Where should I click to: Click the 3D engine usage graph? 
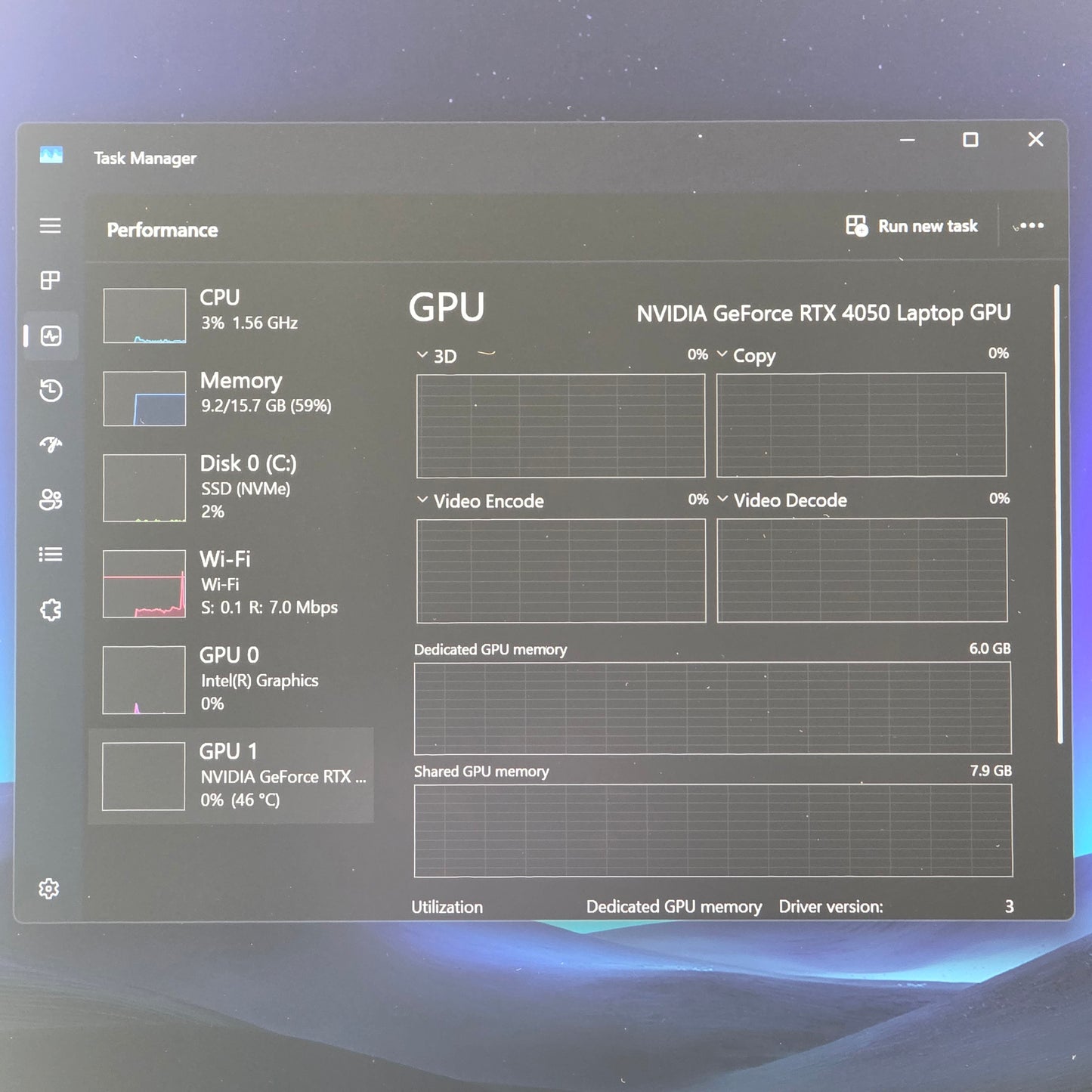[x=561, y=425]
